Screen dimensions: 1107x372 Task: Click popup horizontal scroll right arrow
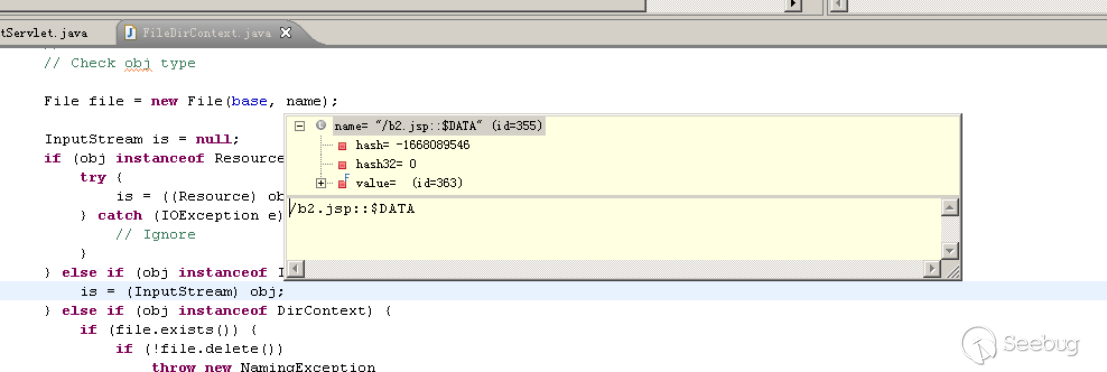[933, 269]
